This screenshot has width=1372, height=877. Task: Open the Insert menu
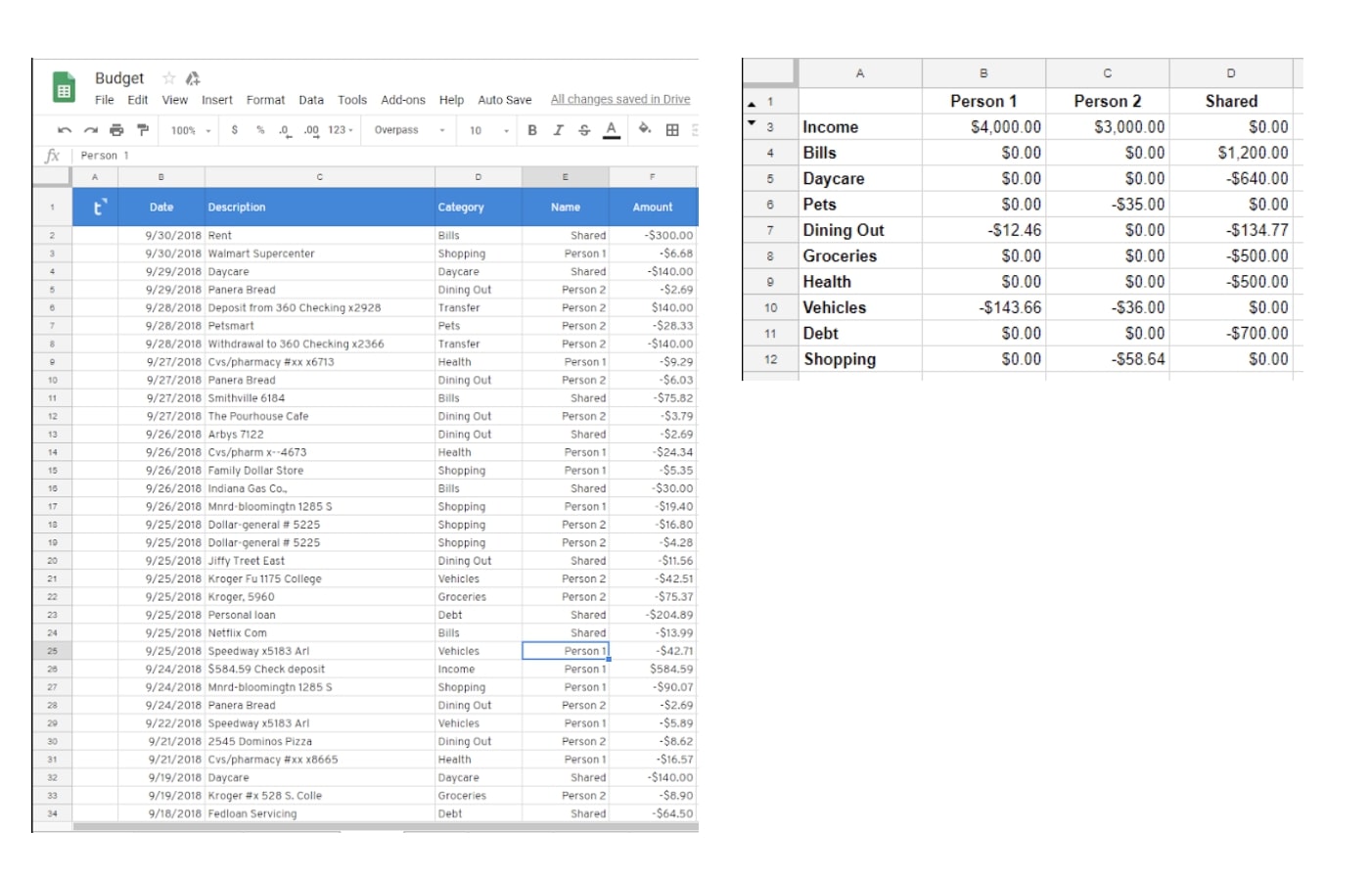[x=217, y=100]
